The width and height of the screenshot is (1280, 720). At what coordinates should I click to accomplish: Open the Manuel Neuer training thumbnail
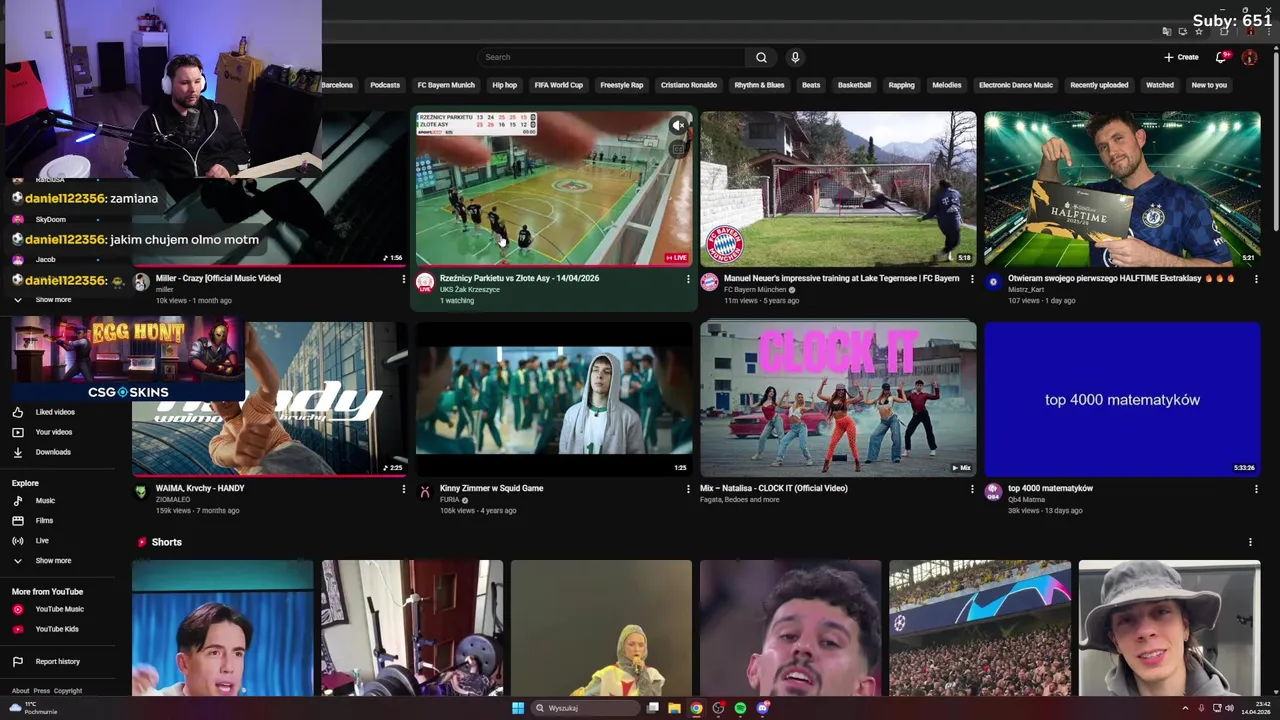point(838,188)
